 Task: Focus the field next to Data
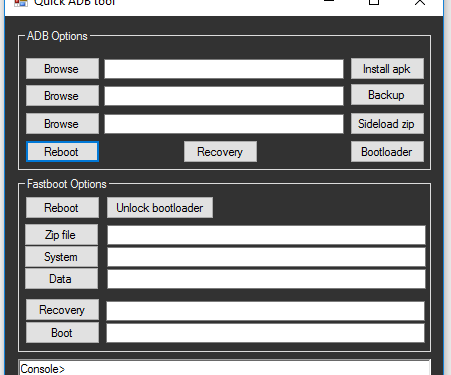pos(266,279)
